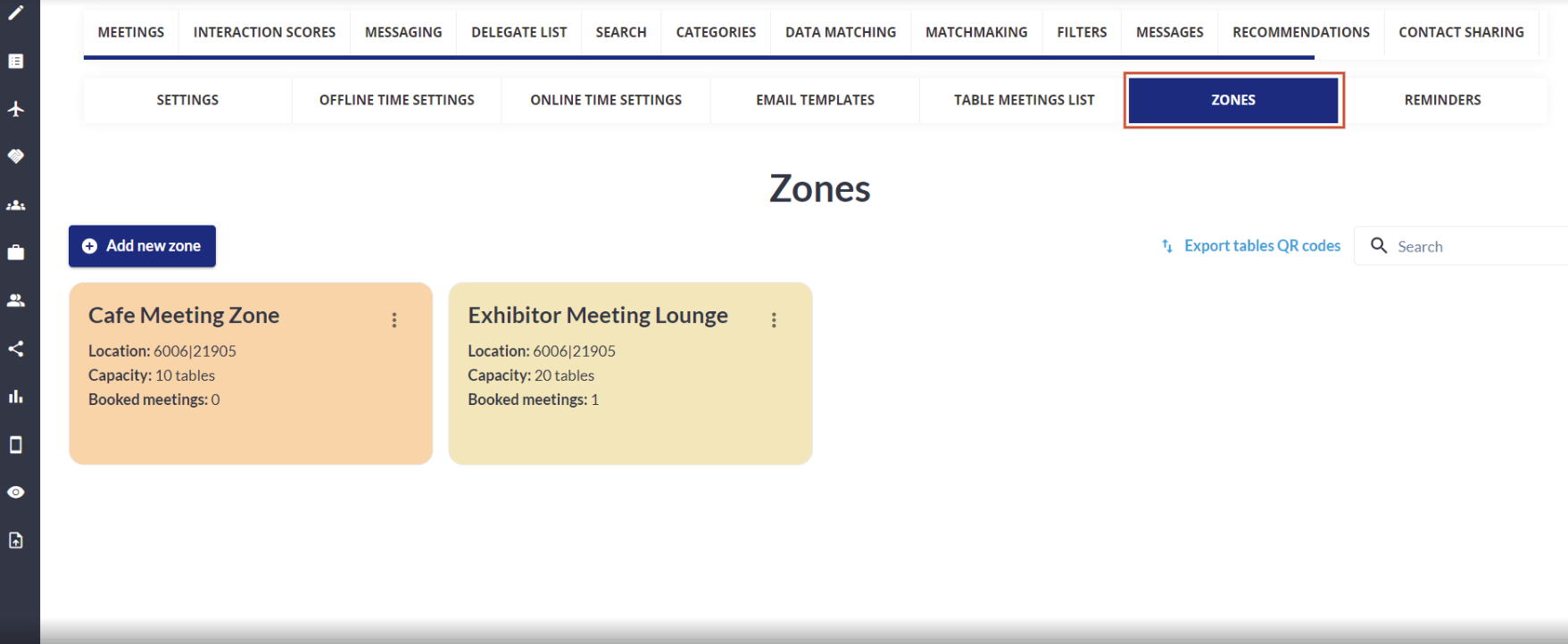
Task: Click the file upload icon in sidebar
Action: pos(16,541)
